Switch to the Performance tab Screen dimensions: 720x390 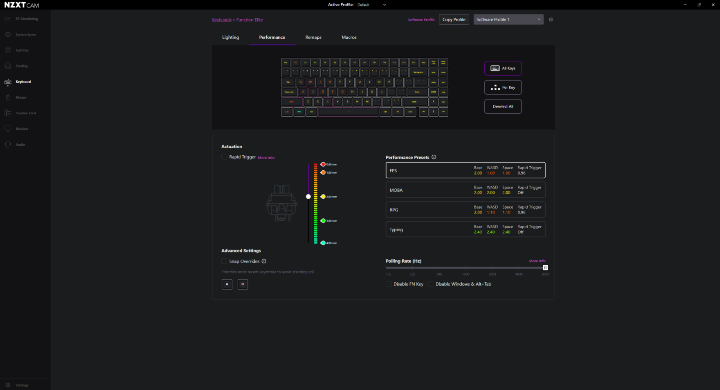272,37
